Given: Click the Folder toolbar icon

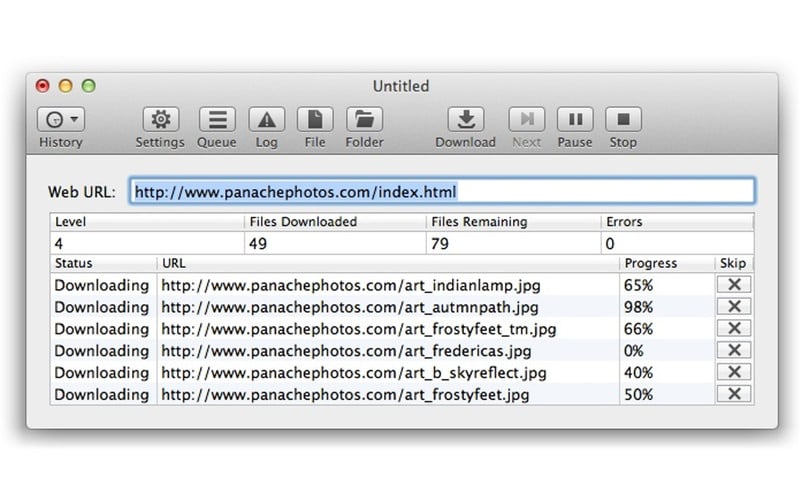Looking at the screenshot, I should 364,119.
